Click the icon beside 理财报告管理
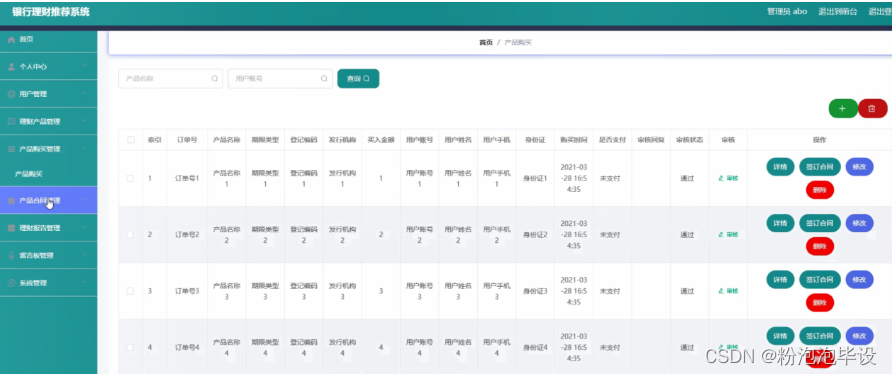The width and height of the screenshot is (892, 375). [x=11, y=228]
